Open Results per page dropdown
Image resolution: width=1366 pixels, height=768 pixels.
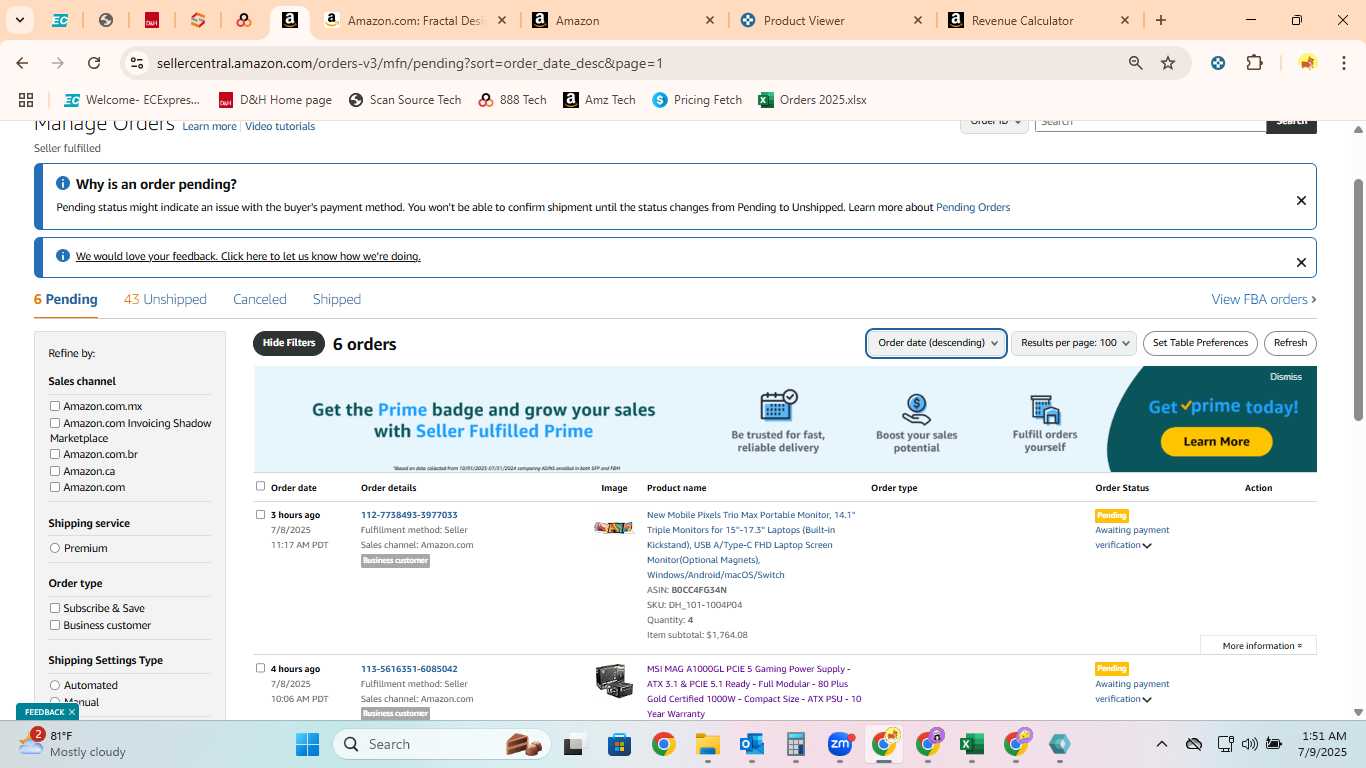(x=1074, y=343)
